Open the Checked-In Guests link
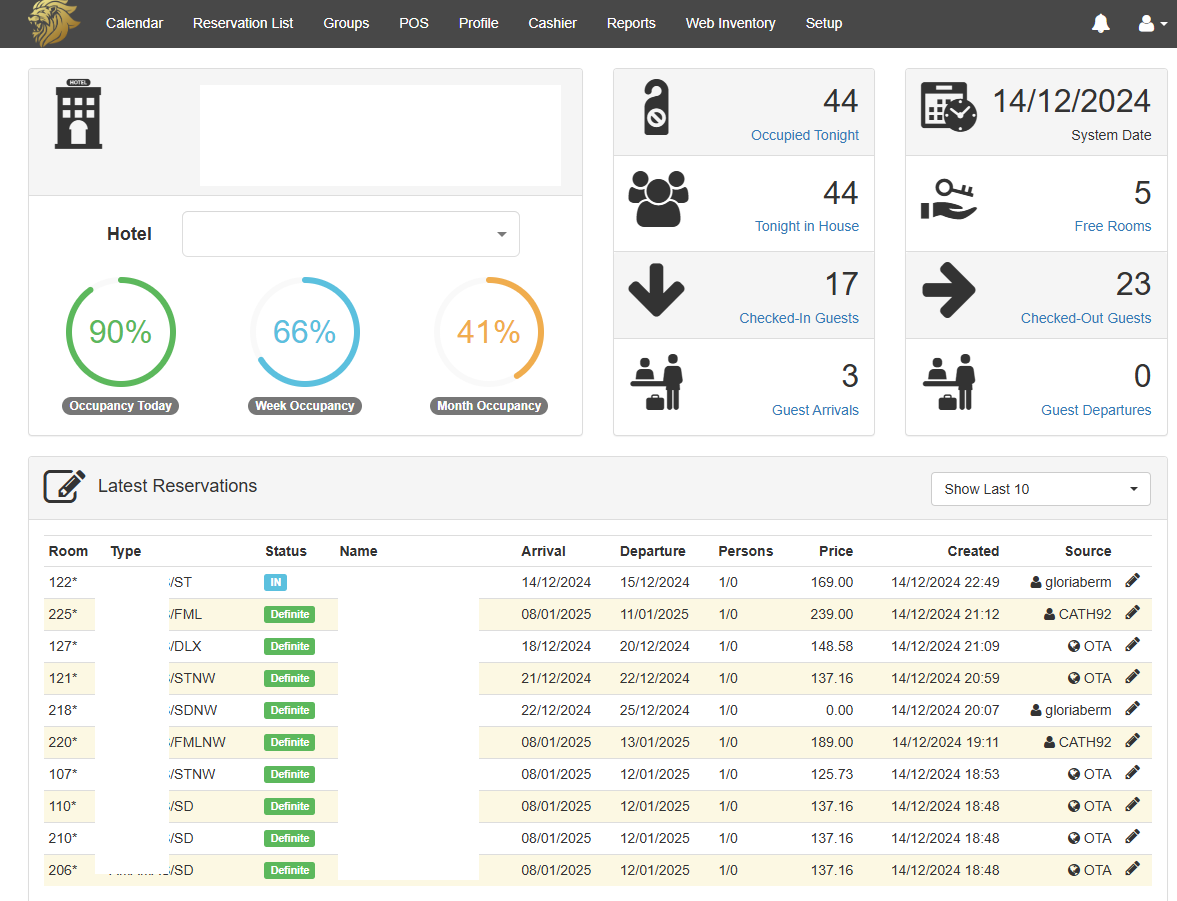Viewport: 1177px width, 901px height. point(798,318)
